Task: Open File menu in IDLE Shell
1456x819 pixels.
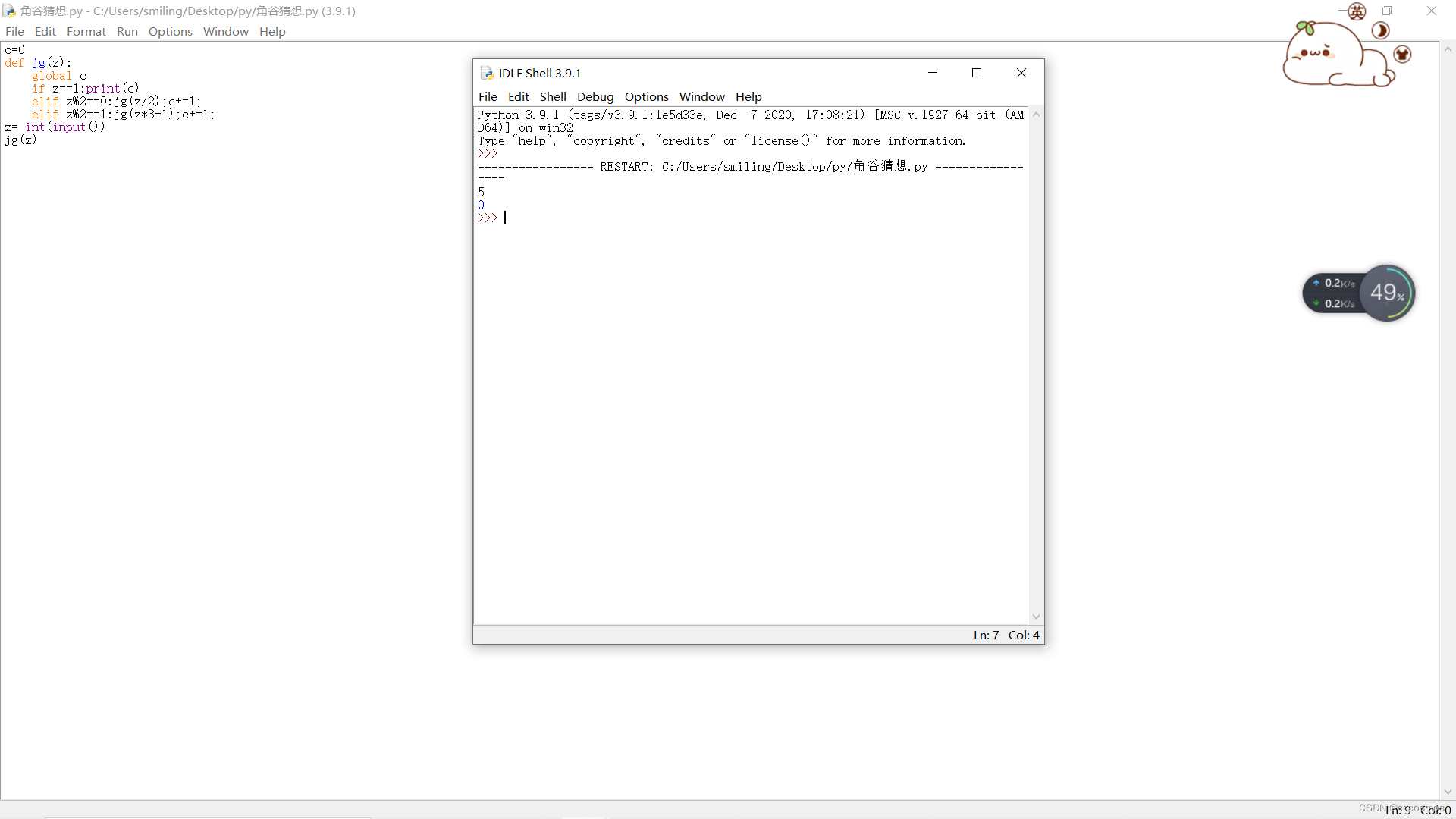Action: tap(488, 96)
